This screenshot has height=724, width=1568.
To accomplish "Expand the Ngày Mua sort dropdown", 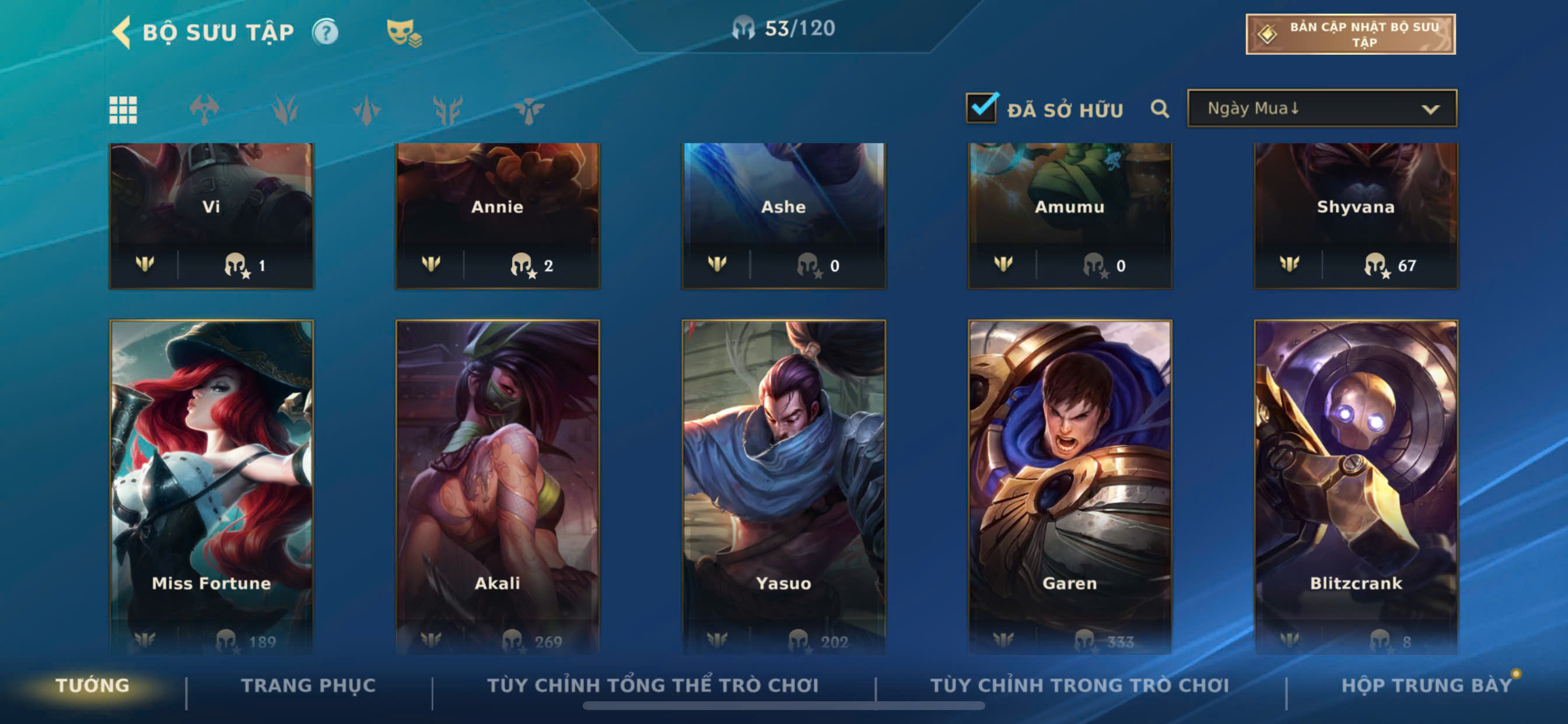I will pos(1321,108).
